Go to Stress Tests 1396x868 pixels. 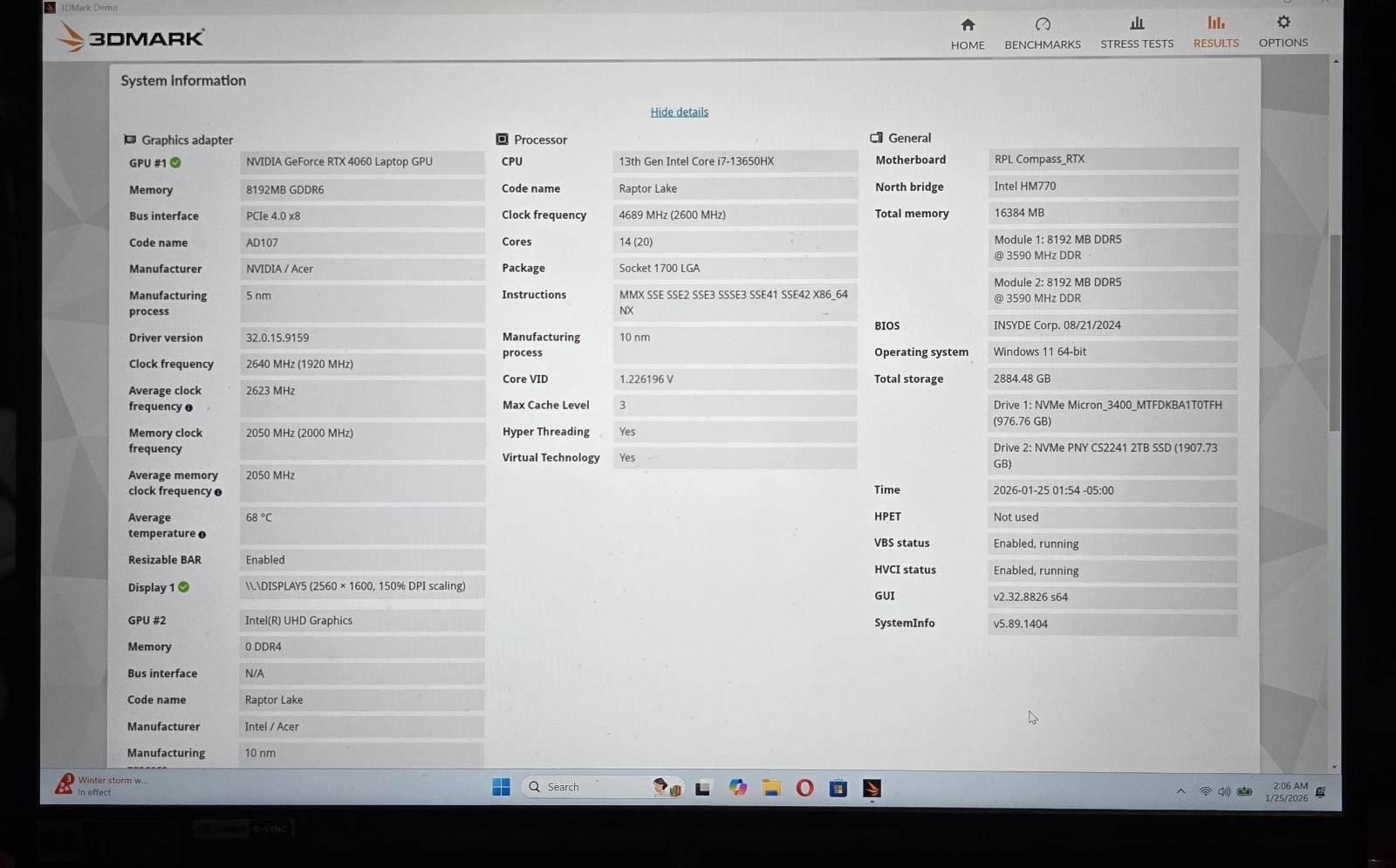coord(1137,33)
